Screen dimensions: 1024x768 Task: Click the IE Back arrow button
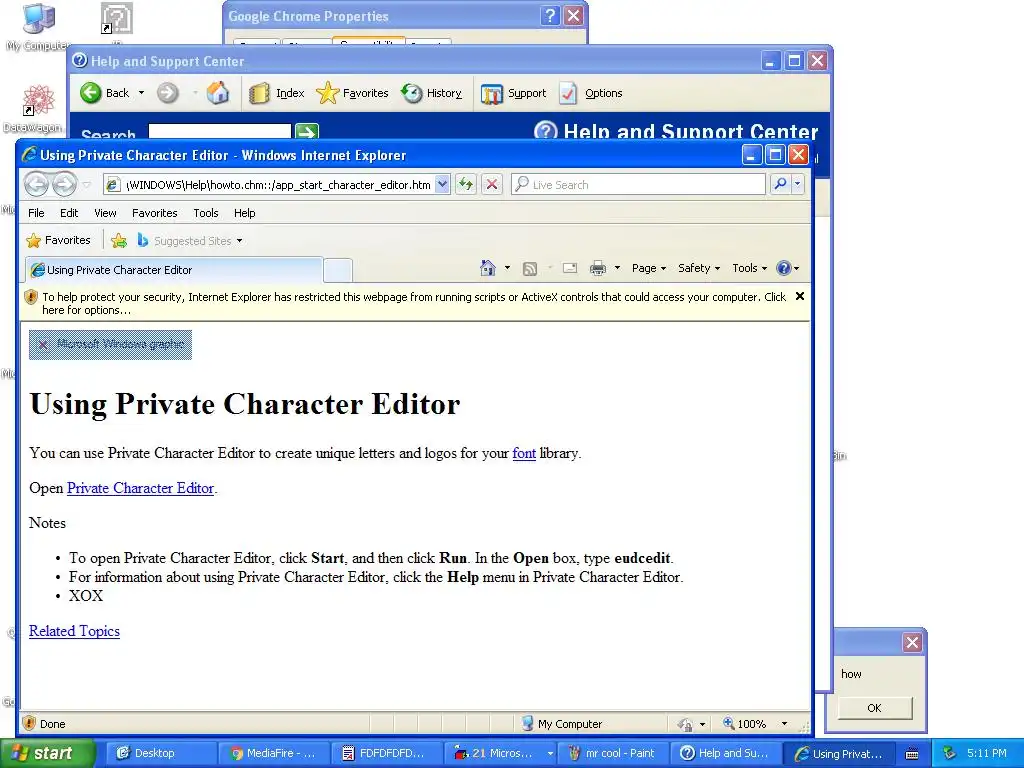(37, 185)
